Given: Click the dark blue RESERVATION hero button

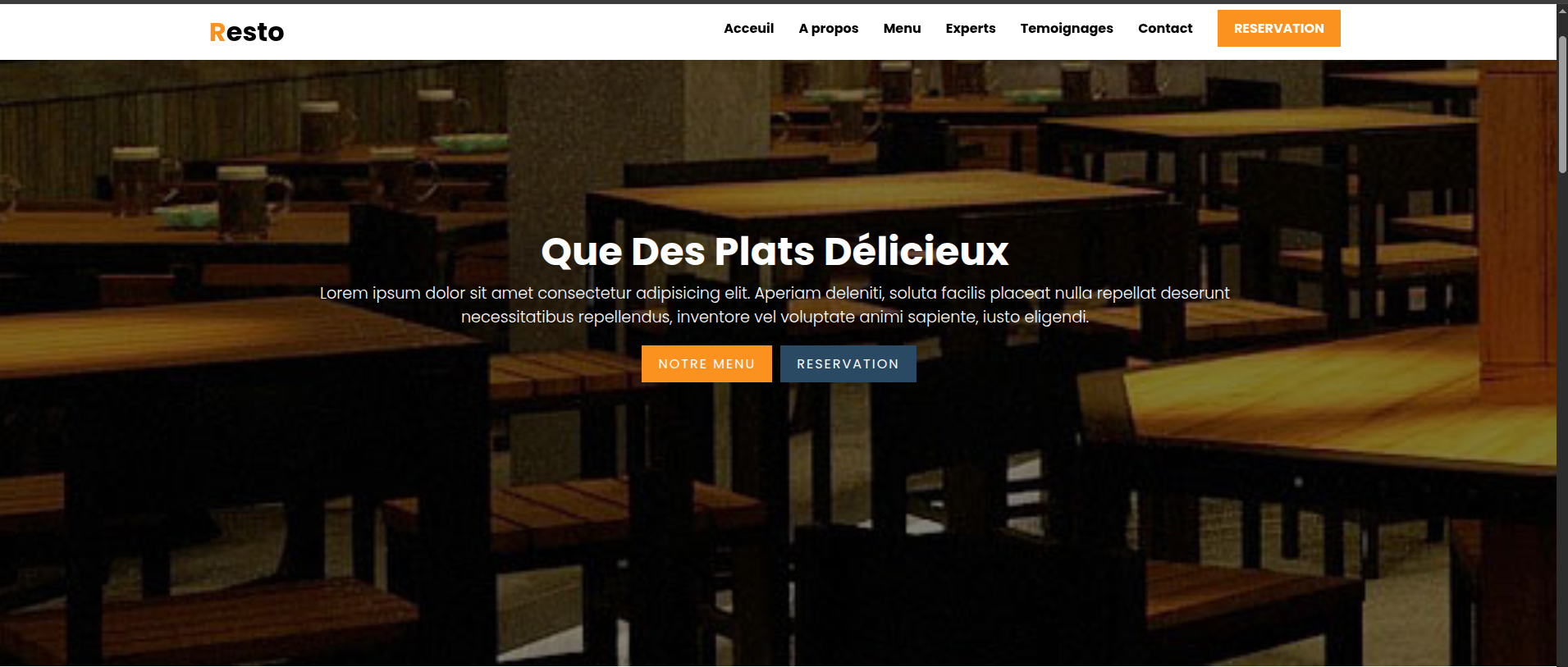Looking at the screenshot, I should click(848, 363).
